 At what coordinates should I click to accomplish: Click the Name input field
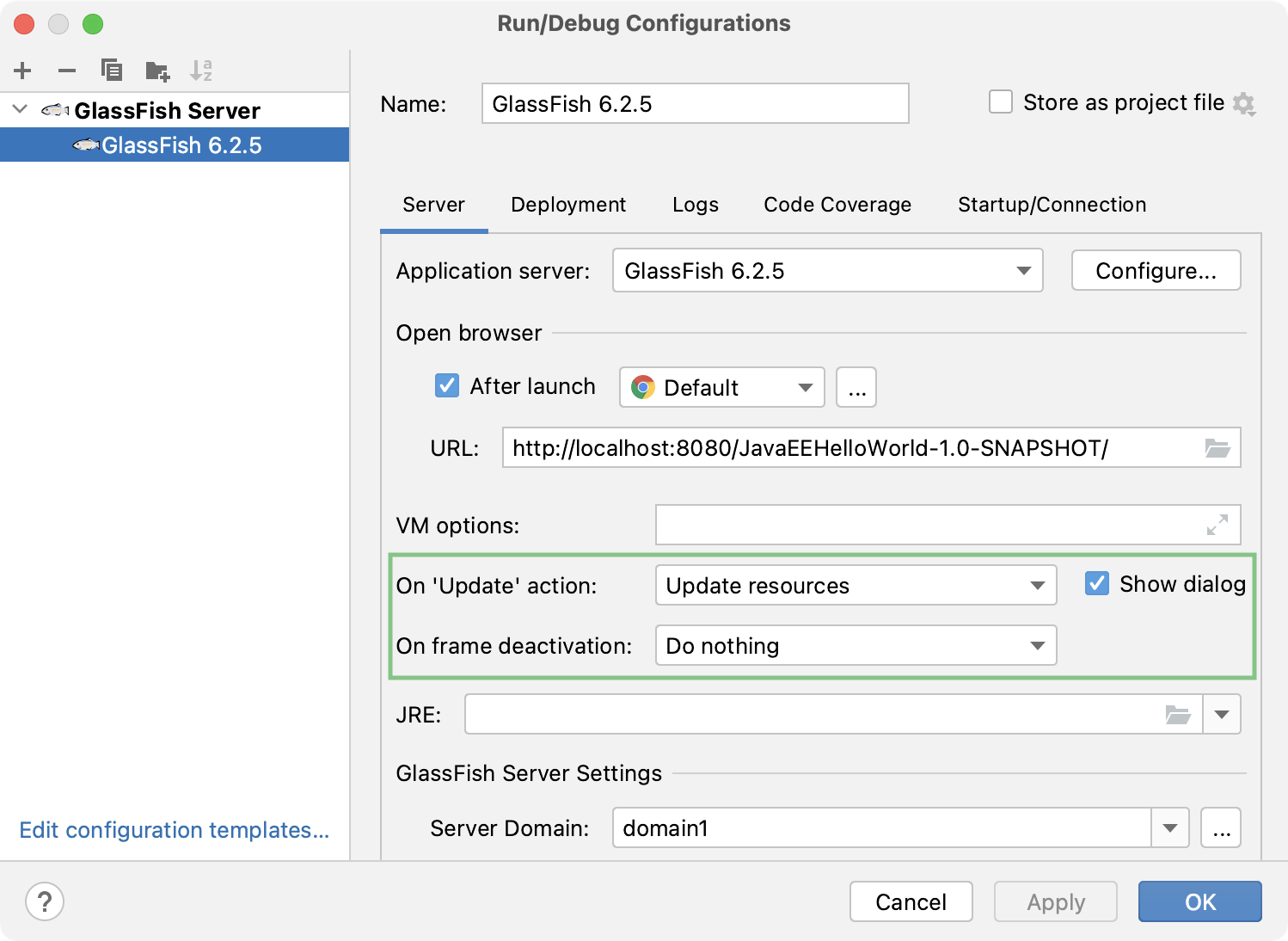pyautogui.click(x=696, y=103)
